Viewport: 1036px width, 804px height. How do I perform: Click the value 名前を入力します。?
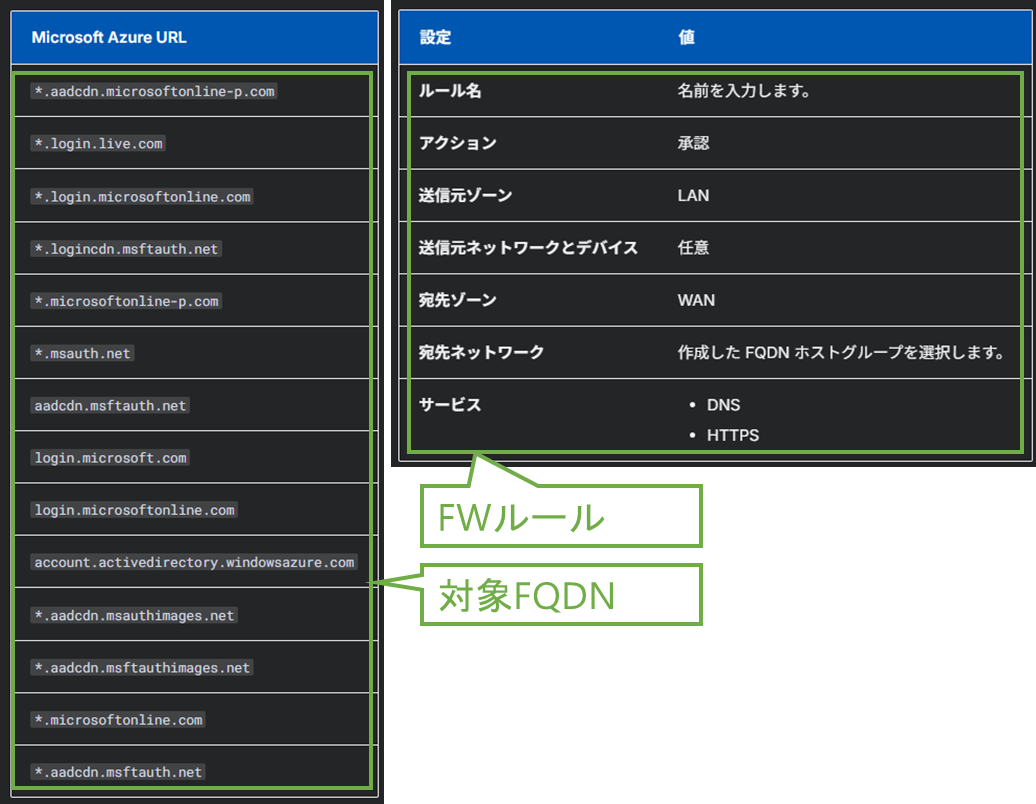[744, 91]
